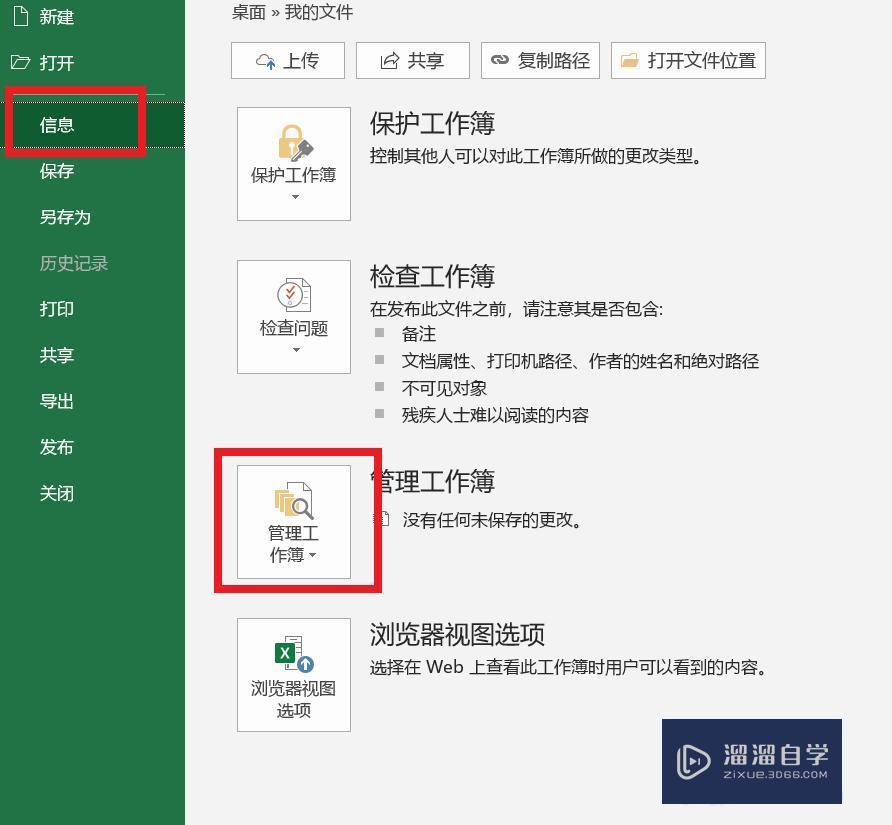Select 导出 in the sidebar
This screenshot has height=825, width=892.
(x=57, y=401)
